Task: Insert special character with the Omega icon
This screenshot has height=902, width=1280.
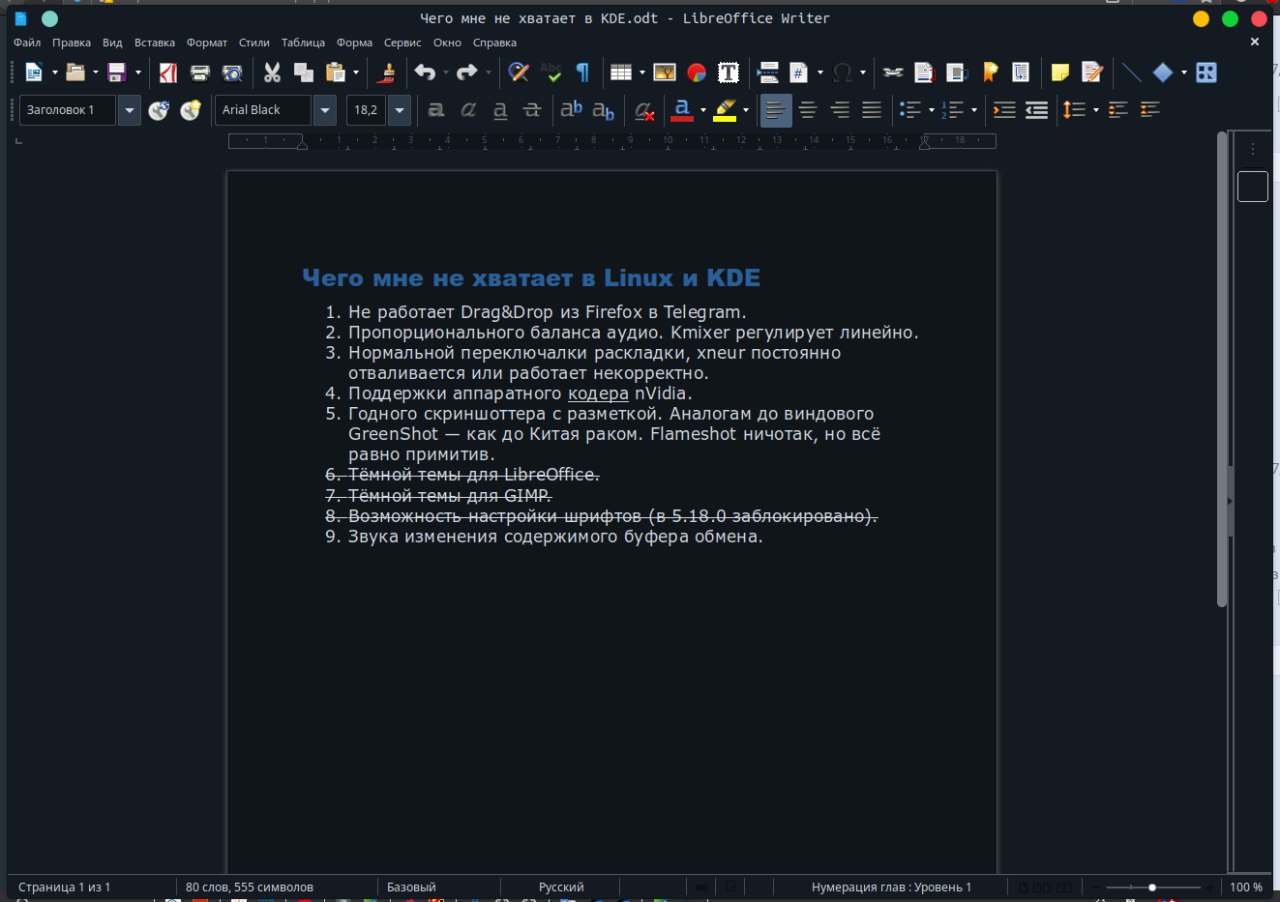Action: point(842,72)
